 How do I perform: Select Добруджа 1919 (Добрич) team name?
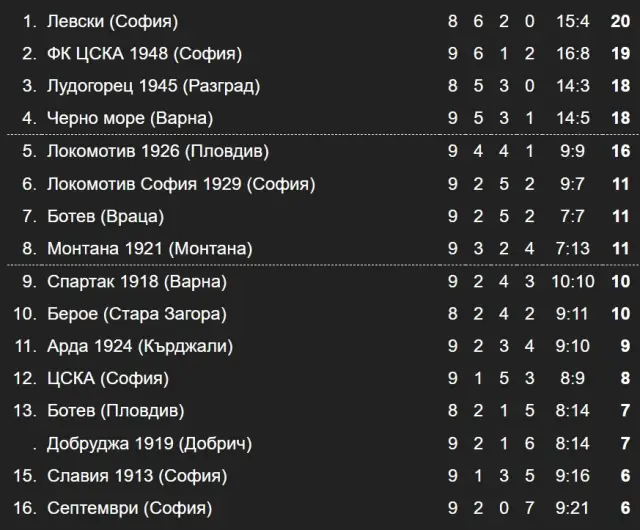click(149, 443)
